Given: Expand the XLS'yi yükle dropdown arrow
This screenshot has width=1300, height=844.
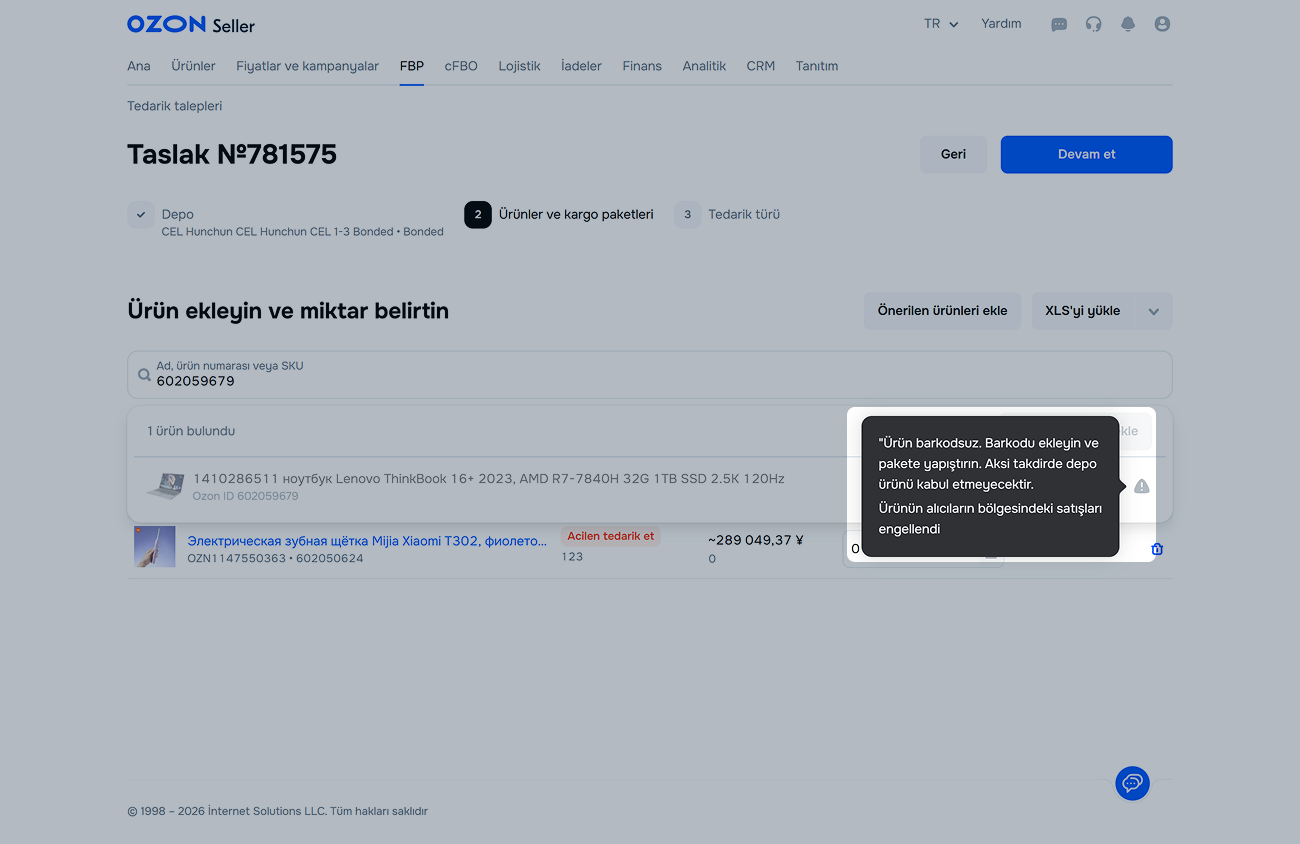Looking at the screenshot, I should [x=1154, y=311].
